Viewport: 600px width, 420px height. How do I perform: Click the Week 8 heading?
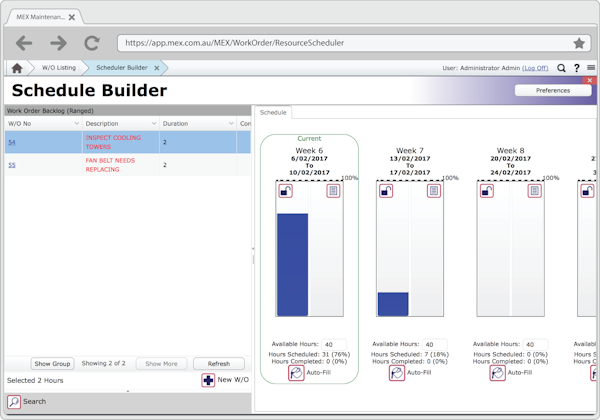point(510,150)
